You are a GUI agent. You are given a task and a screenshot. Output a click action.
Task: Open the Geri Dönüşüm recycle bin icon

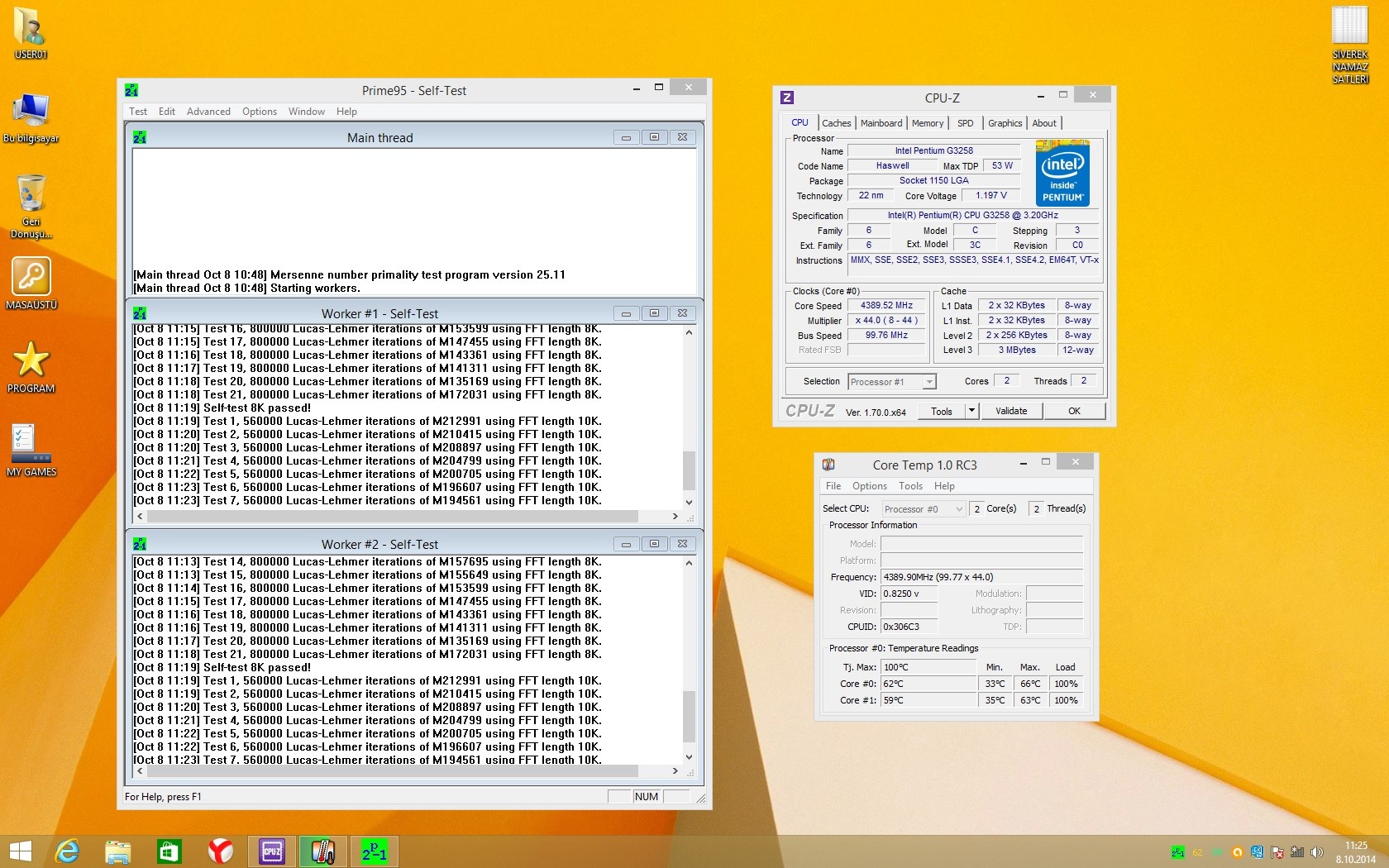(31, 206)
